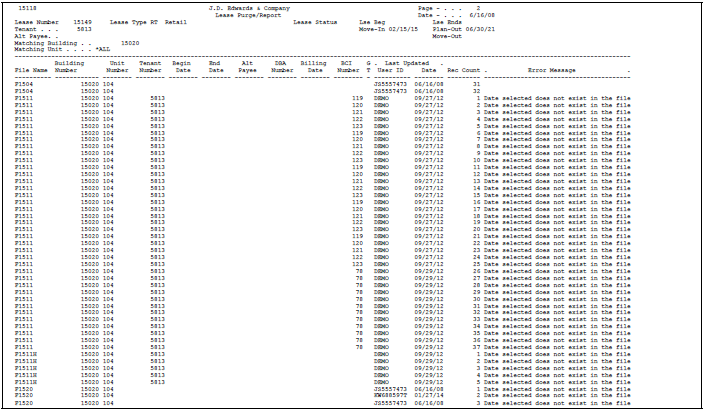Select 'F1511H' in the row with Rec Count 1
Screen dimensions: 704x411
26,354
